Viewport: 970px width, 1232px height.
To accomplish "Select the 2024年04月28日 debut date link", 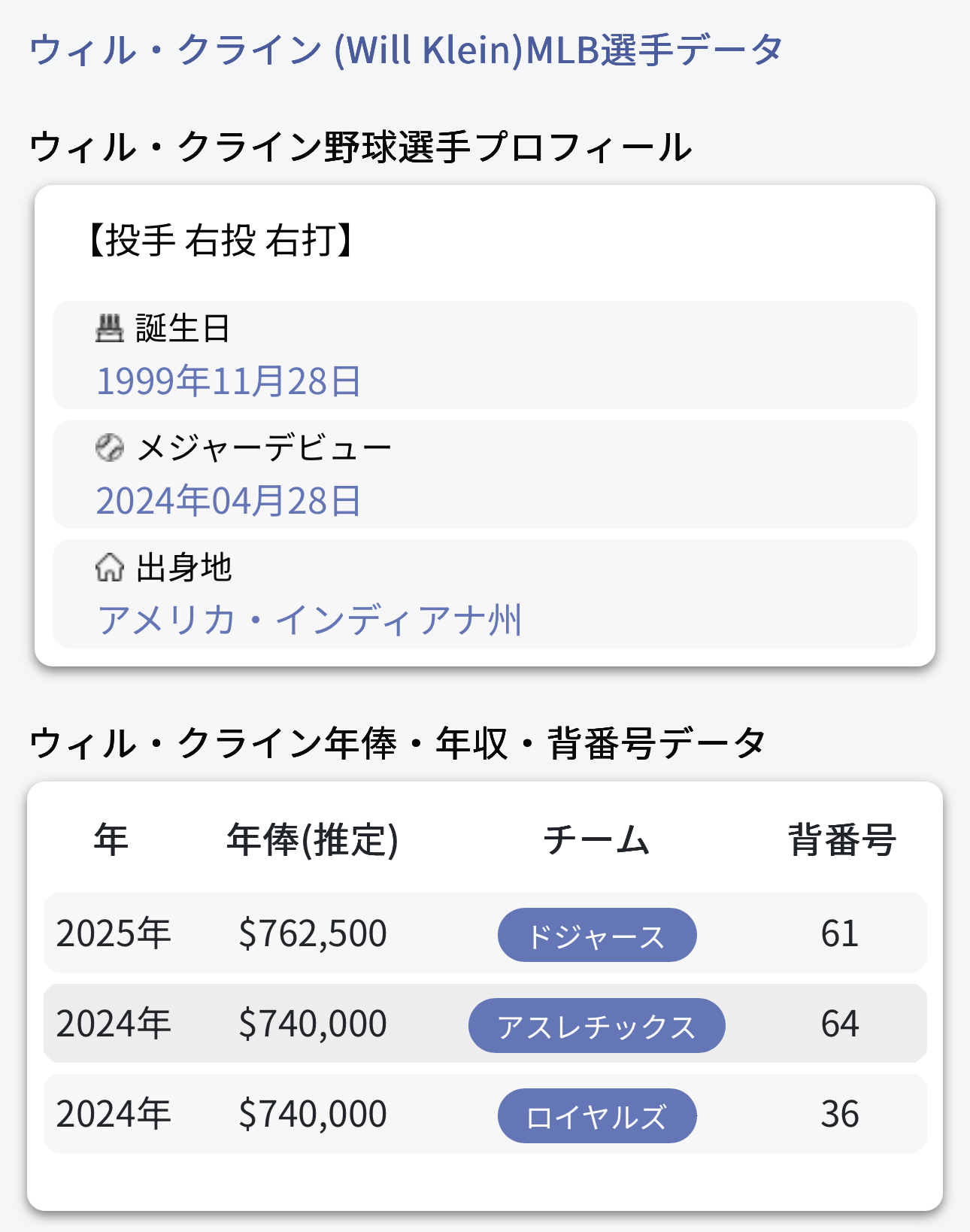I will coord(229,500).
